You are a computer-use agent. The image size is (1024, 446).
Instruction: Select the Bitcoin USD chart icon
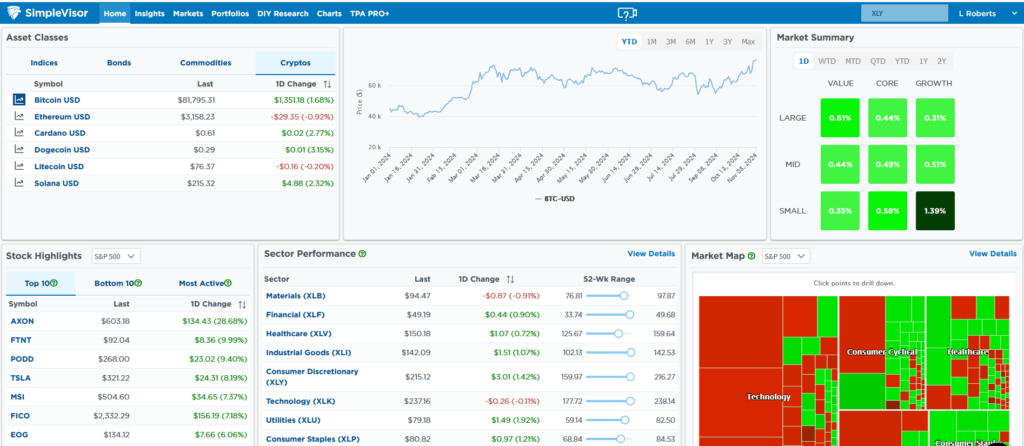pyautogui.click(x=18, y=100)
